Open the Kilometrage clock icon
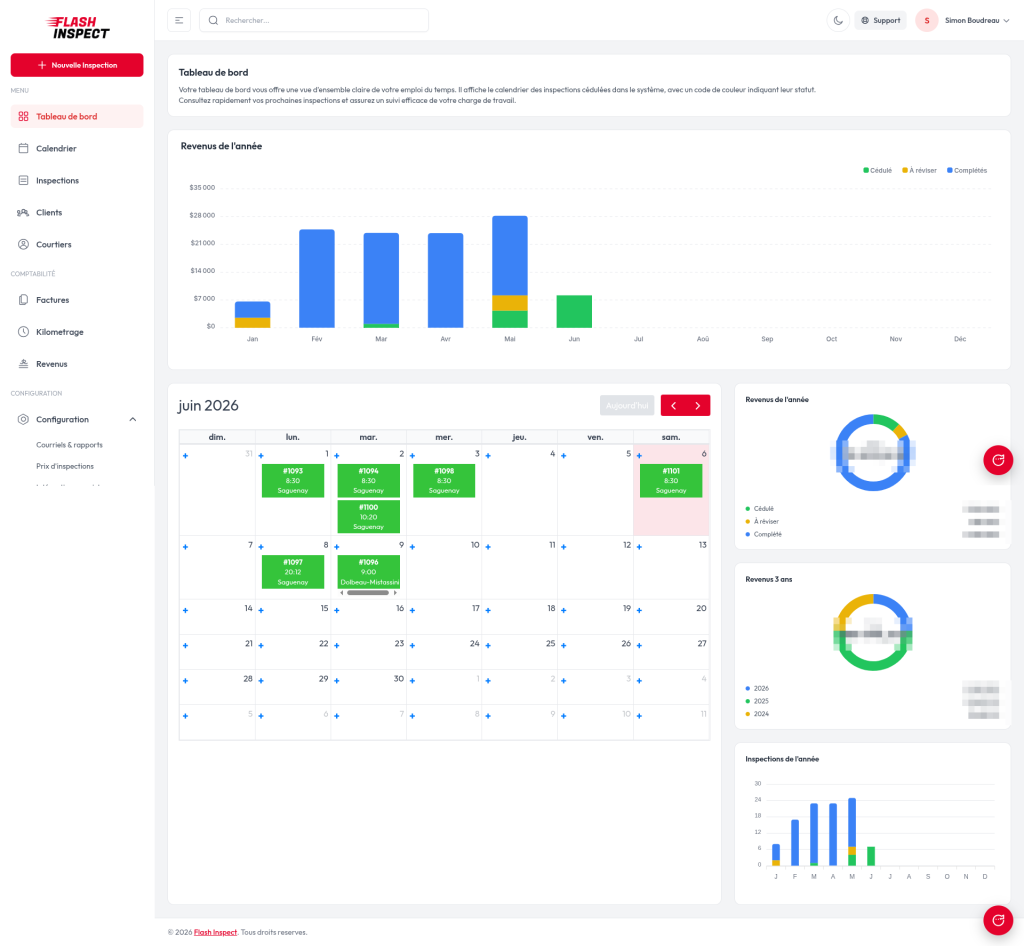 pos(24,332)
